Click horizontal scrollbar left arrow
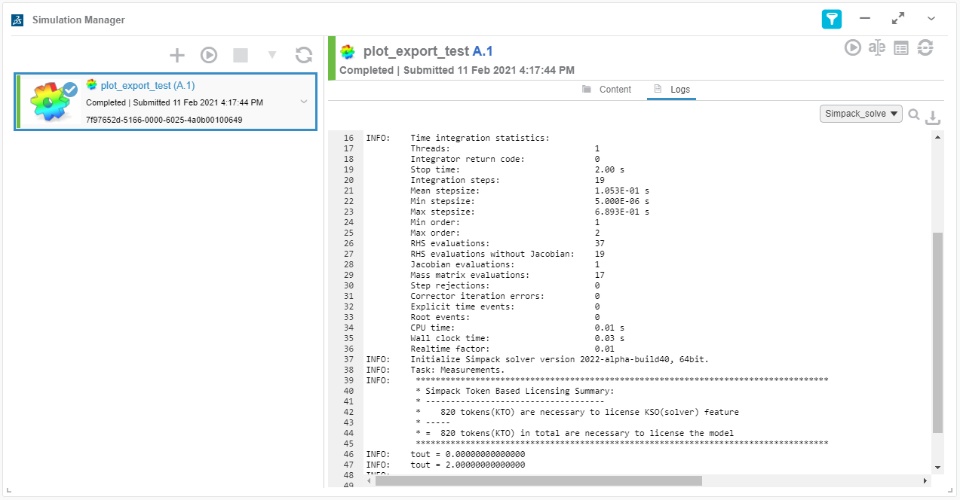The height and width of the screenshot is (500, 960). pos(369,481)
